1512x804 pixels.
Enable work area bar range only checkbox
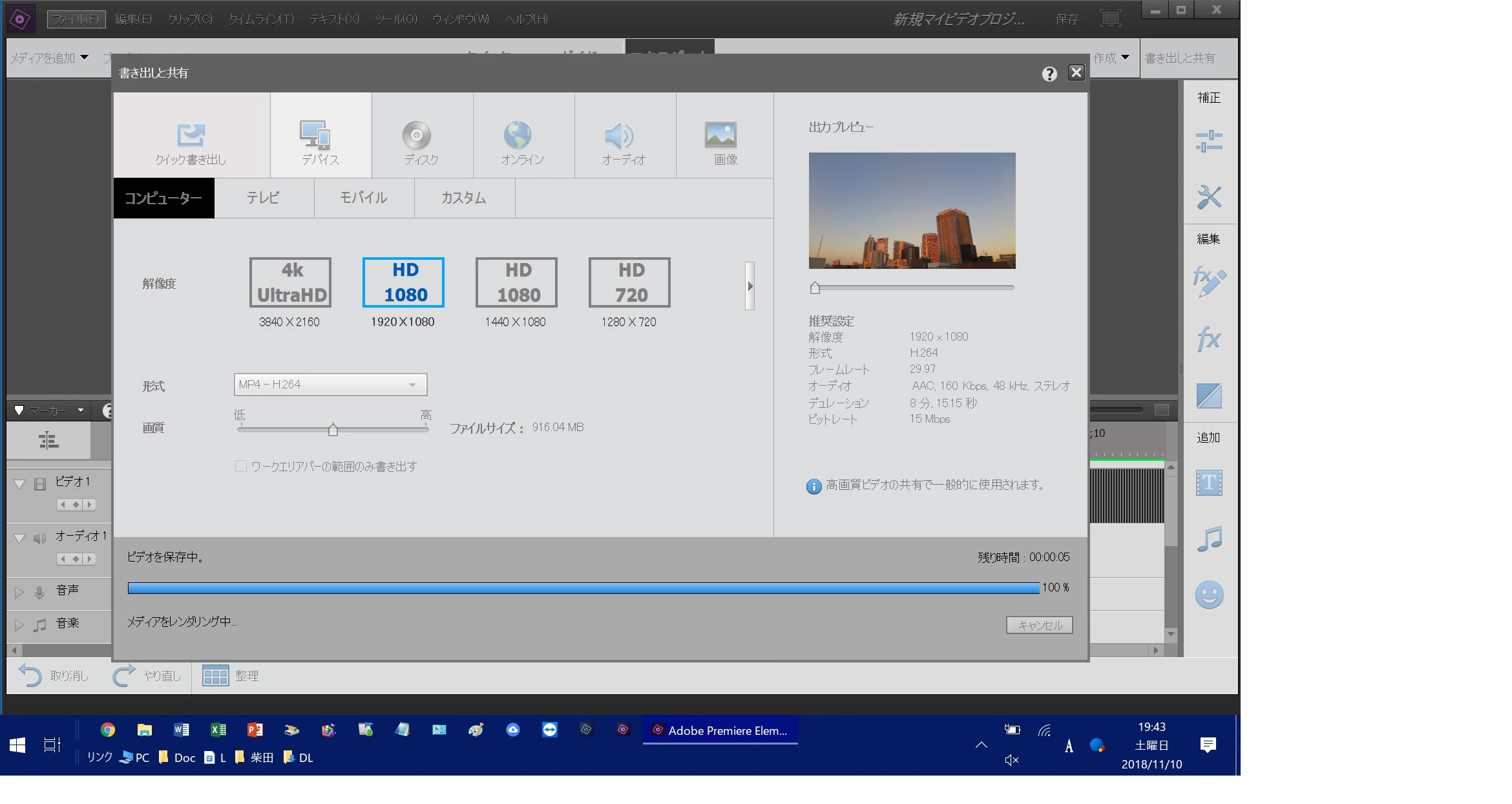click(241, 466)
